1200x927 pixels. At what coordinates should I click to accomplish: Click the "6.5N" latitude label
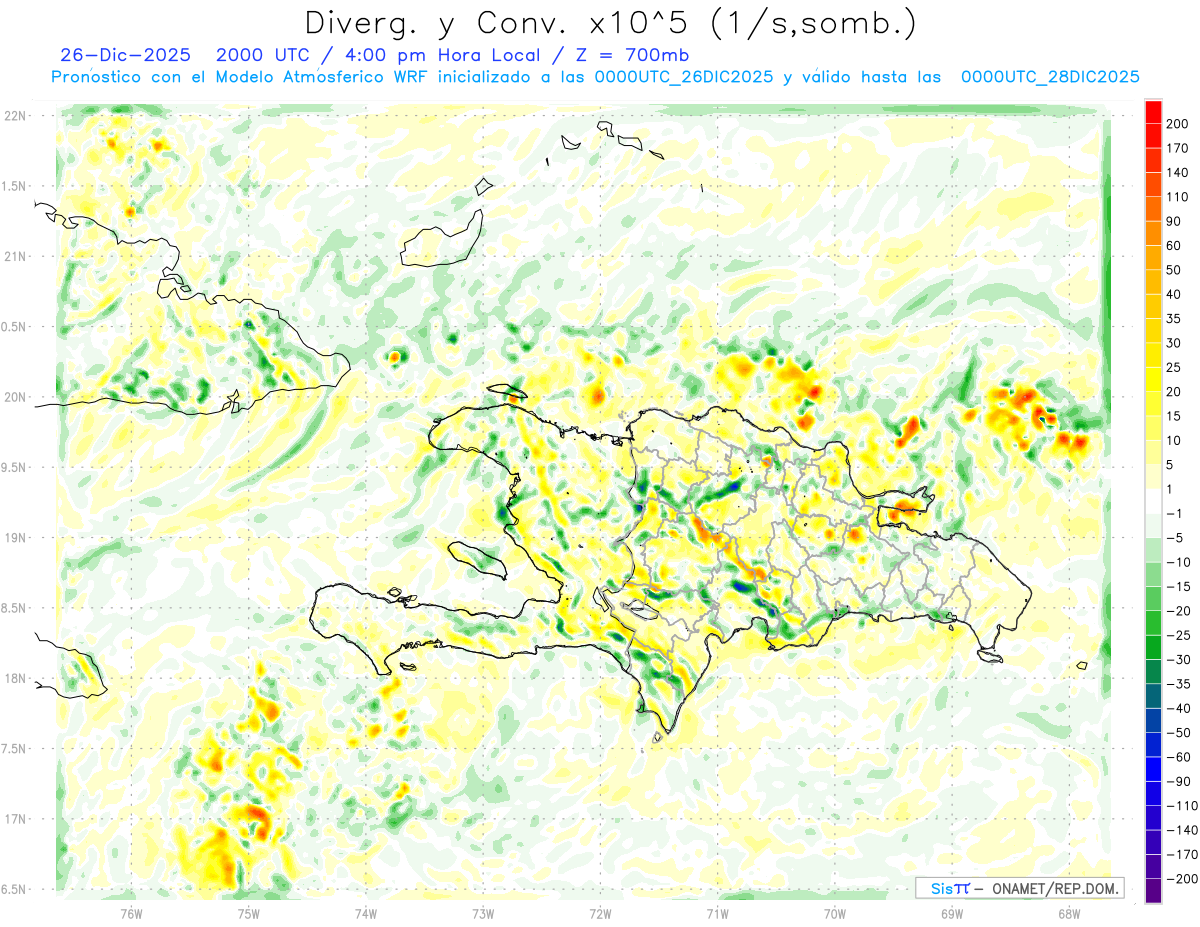(15, 889)
